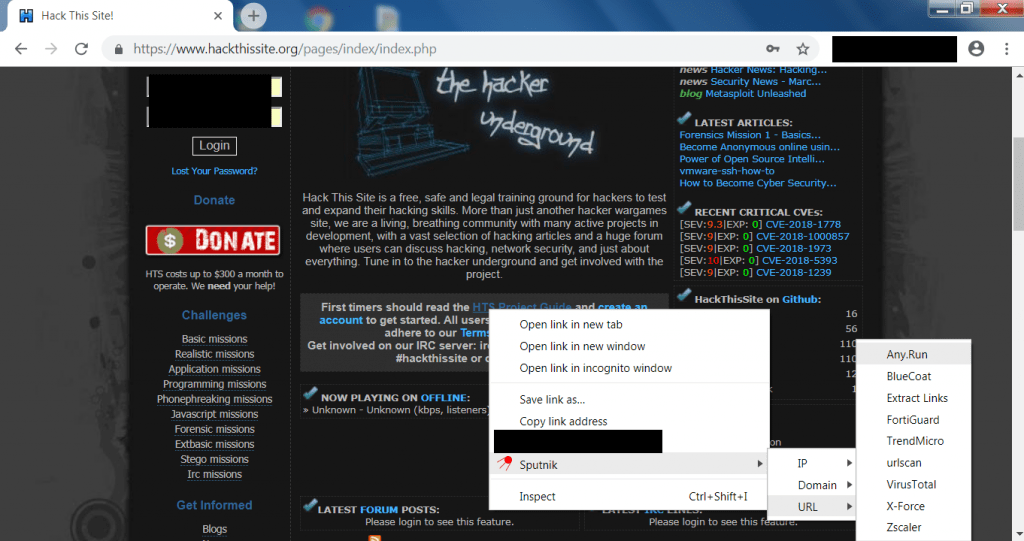1024x541 pixels.
Task: Open a new tab with plus button
Action: coord(253,16)
